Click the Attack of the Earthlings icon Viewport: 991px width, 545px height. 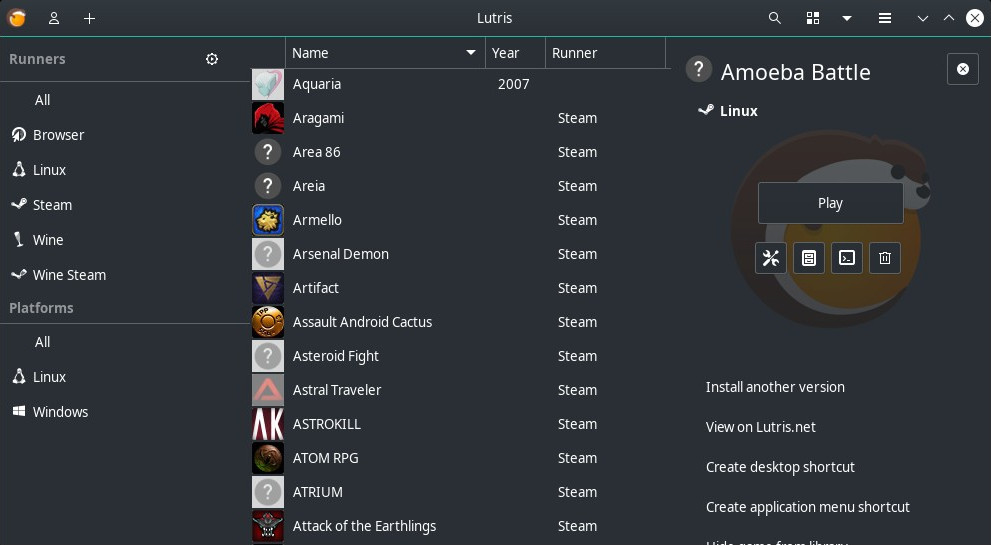point(268,526)
